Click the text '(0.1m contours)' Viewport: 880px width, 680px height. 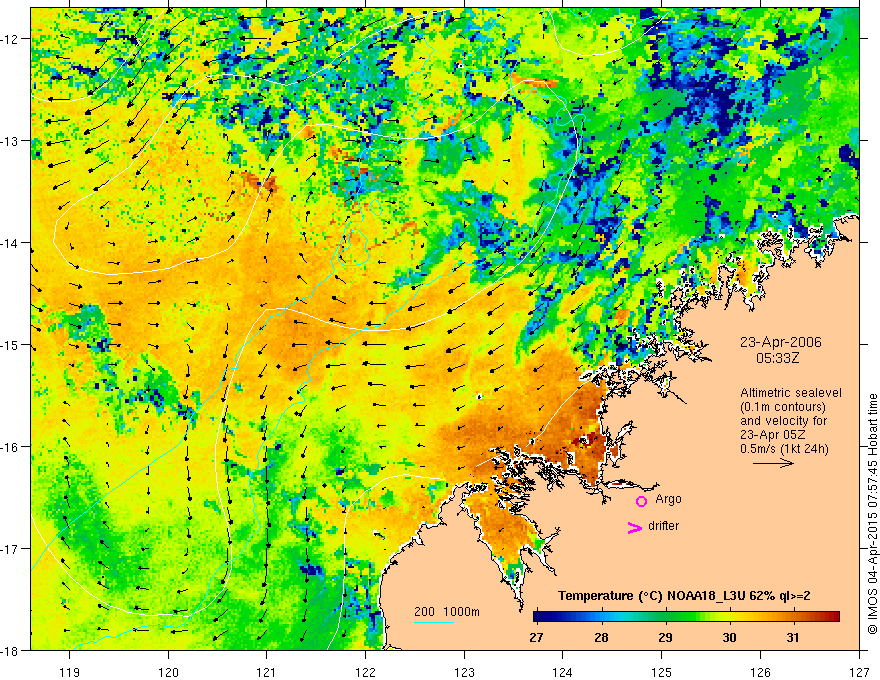(783, 407)
